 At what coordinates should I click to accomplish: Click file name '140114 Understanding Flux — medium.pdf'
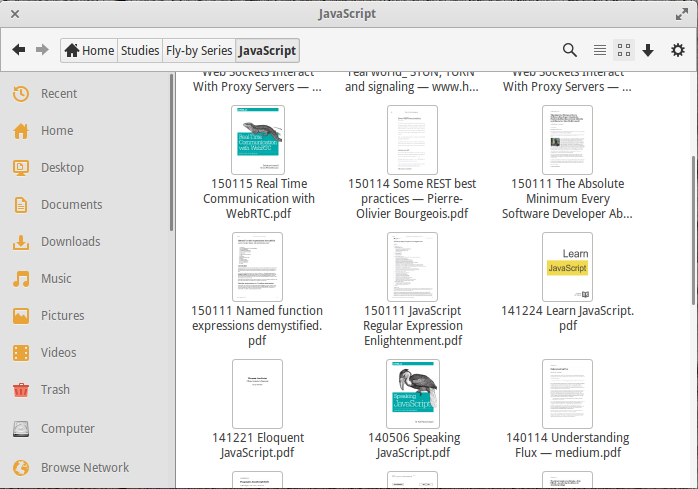click(568, 445)
